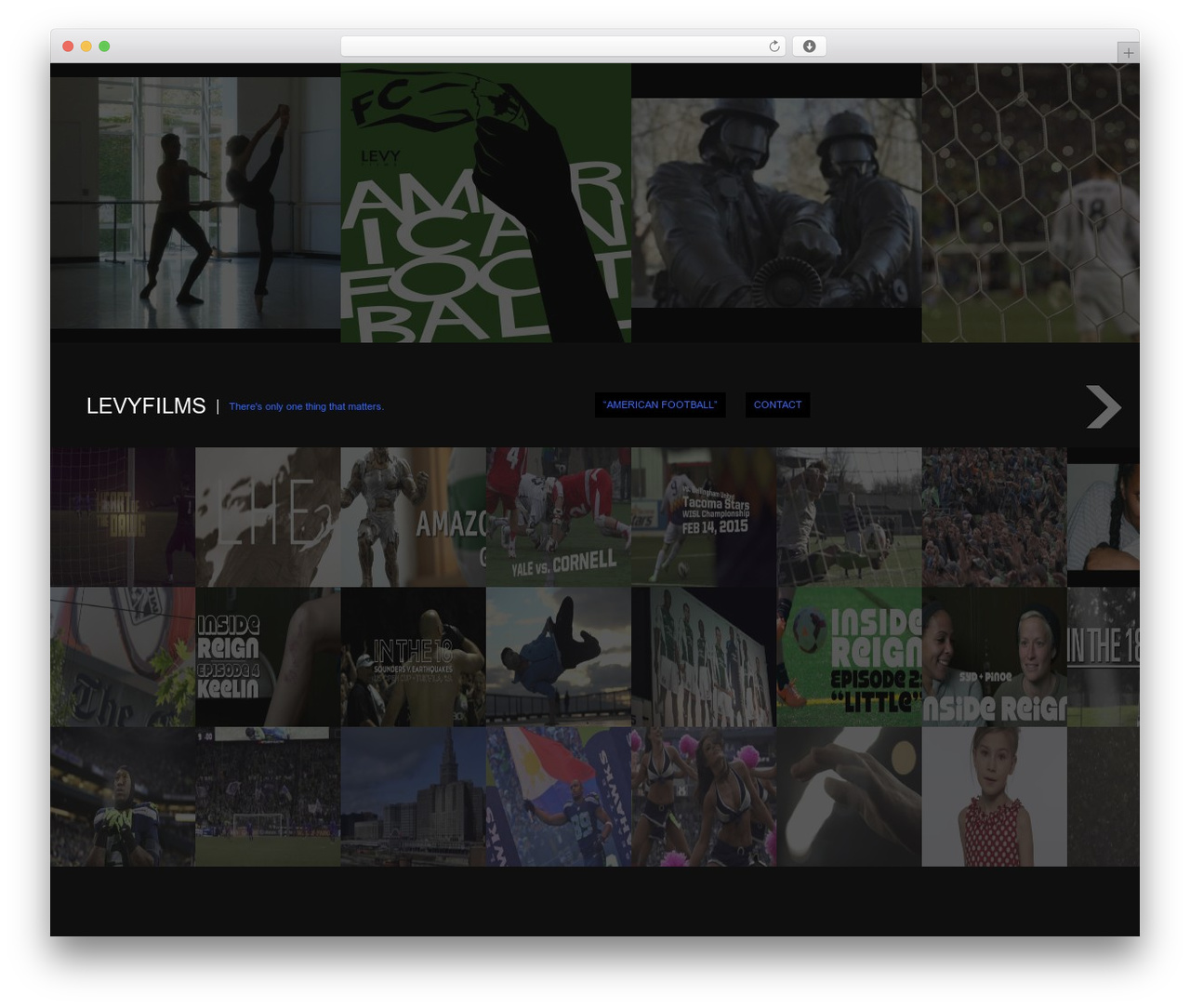
Task: Open the "AMERICAN FOOTBALL" menu link
Action: (x=660, y=405)
